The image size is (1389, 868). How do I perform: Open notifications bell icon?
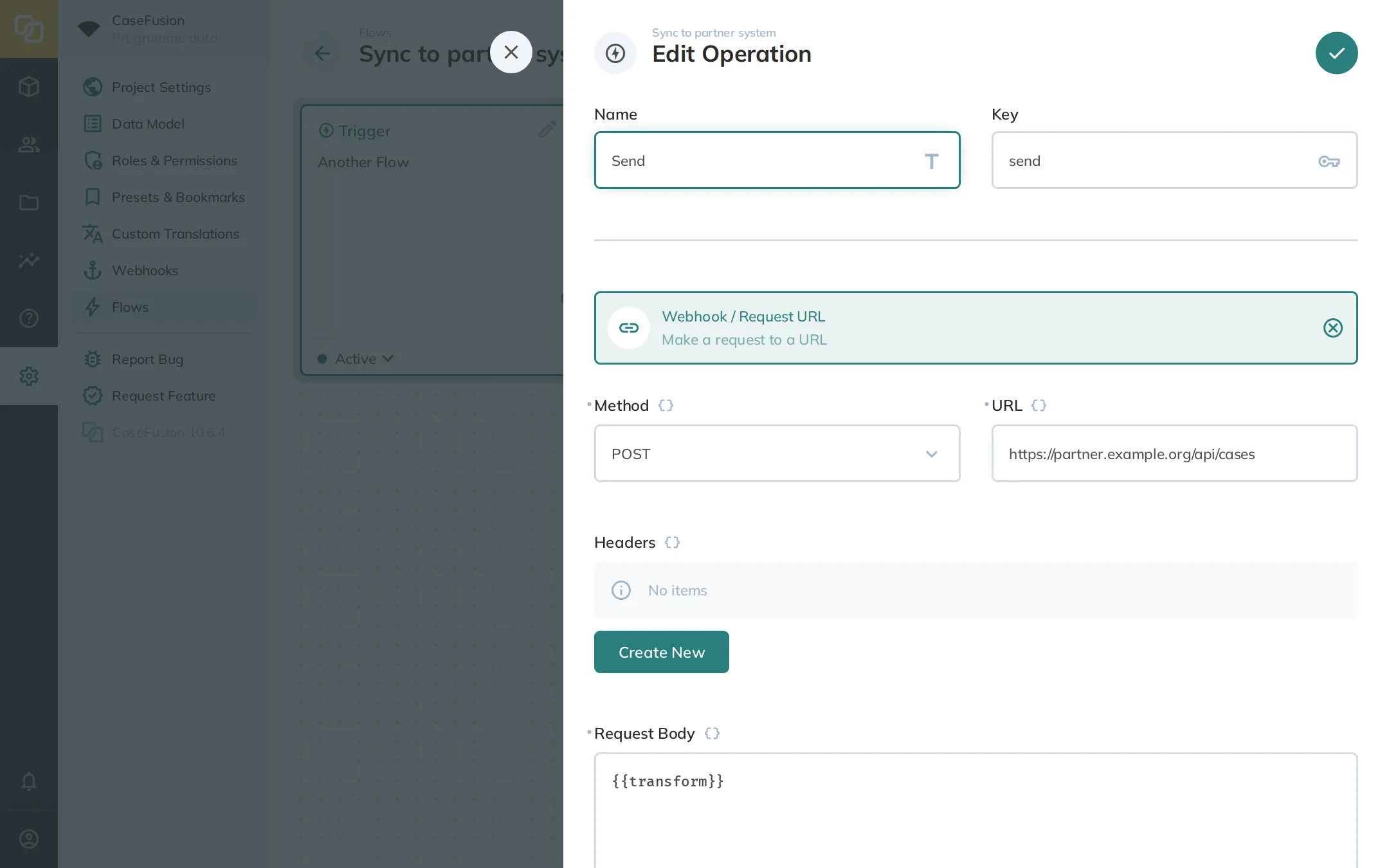(29, 781)
